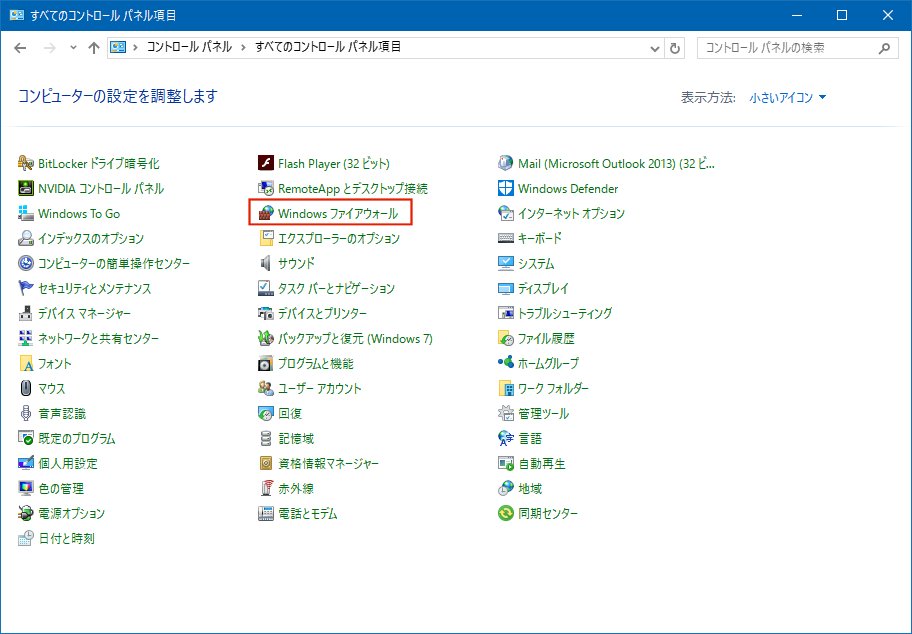Open the ホームグループ icon
This screenshot has width=912, height=634.
click(x=505, y=364)
